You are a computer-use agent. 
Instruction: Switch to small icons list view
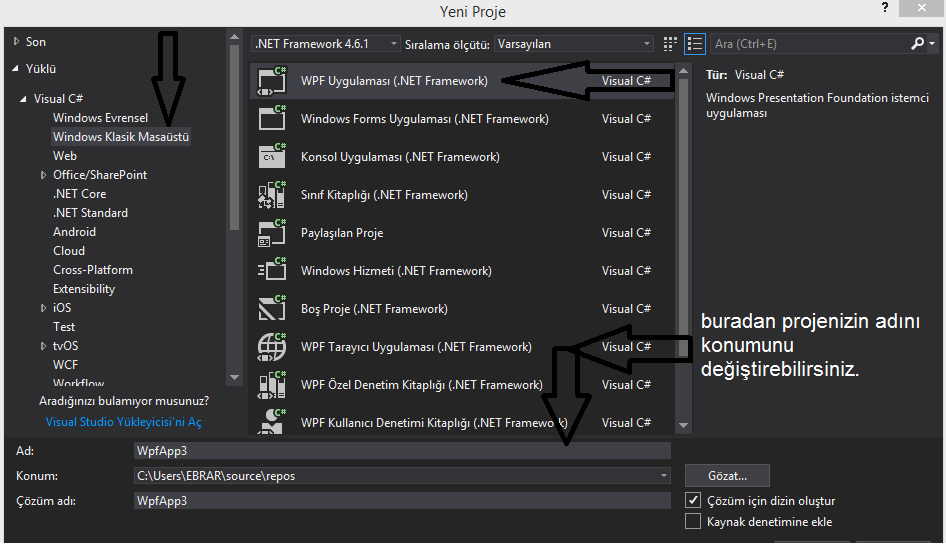click(x=695, y=44)
